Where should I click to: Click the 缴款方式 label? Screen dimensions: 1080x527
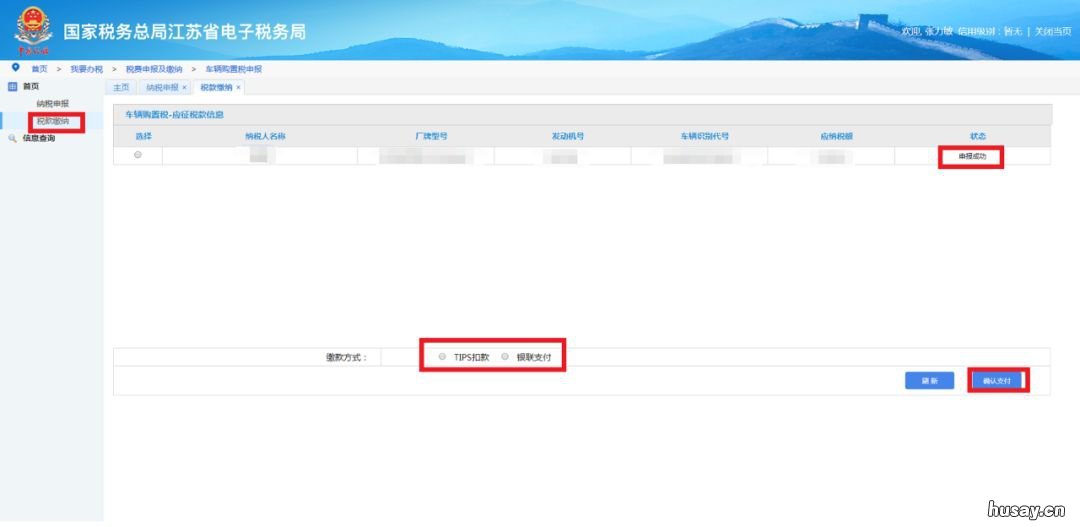tap(346, 358)
